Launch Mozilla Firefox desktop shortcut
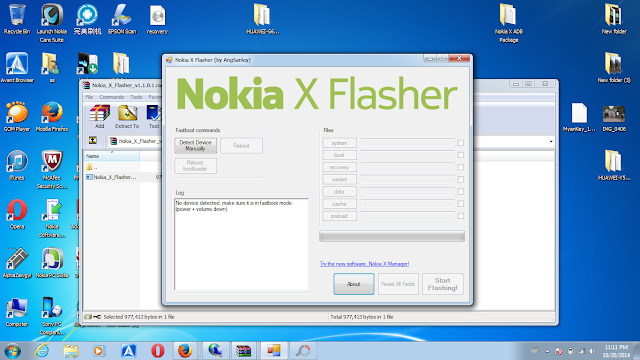The image size is (640, 360). tap(52, 117)
